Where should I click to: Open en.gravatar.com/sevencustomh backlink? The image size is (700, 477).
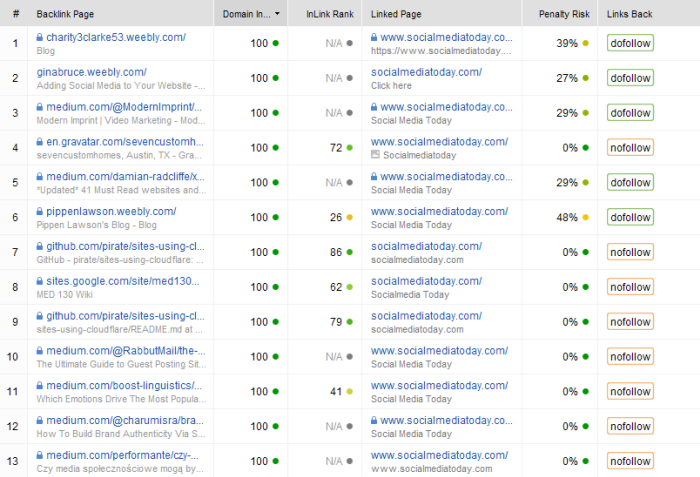click(125, 142)
